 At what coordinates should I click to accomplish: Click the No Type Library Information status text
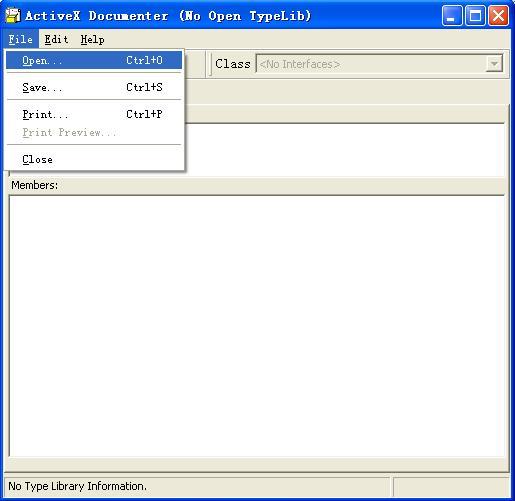click(x=77, y=486)
